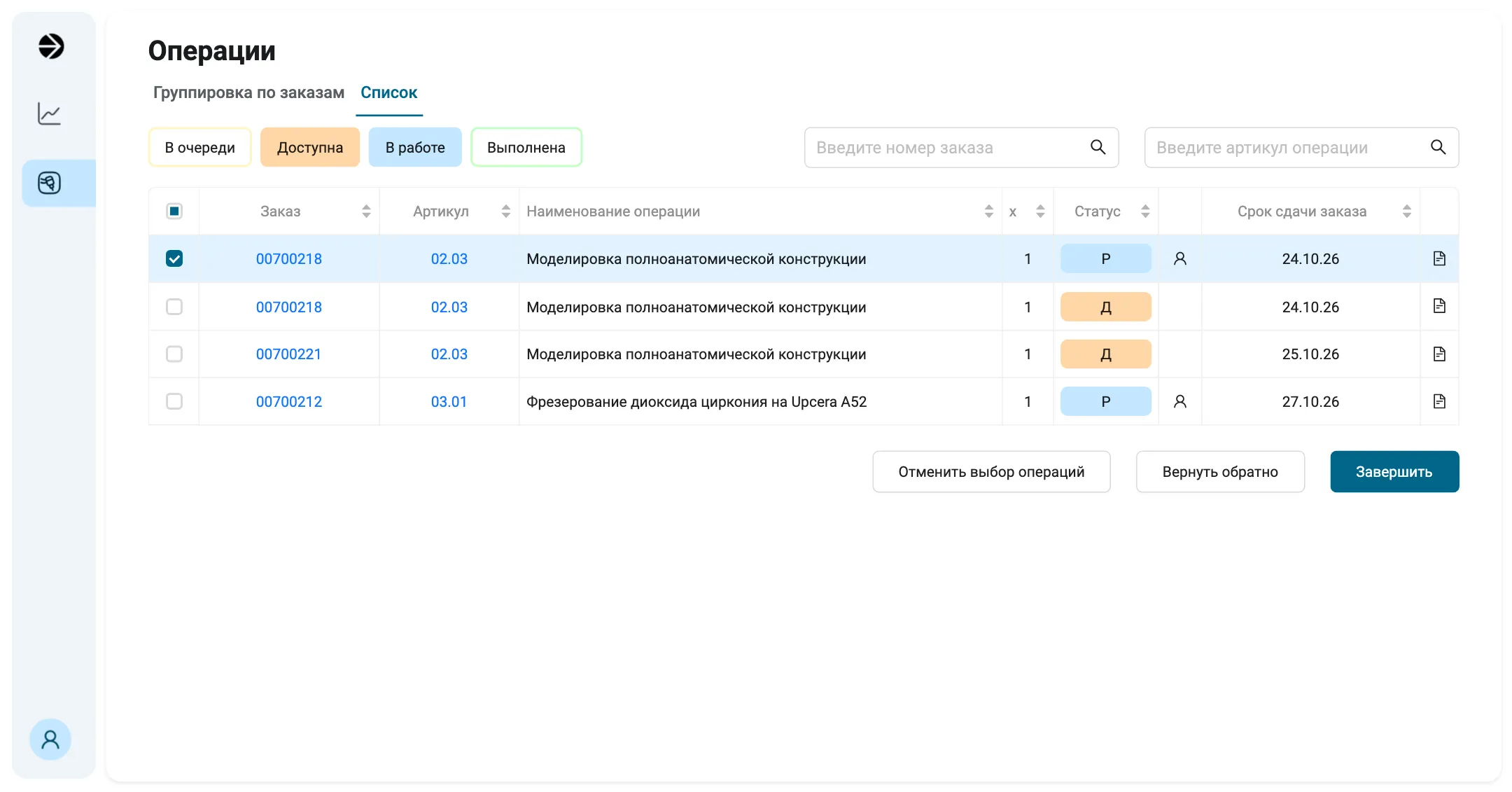Click the assignee icon in the 00700212 row
The image size is (1512, 792).
[x=1179, y=402]
